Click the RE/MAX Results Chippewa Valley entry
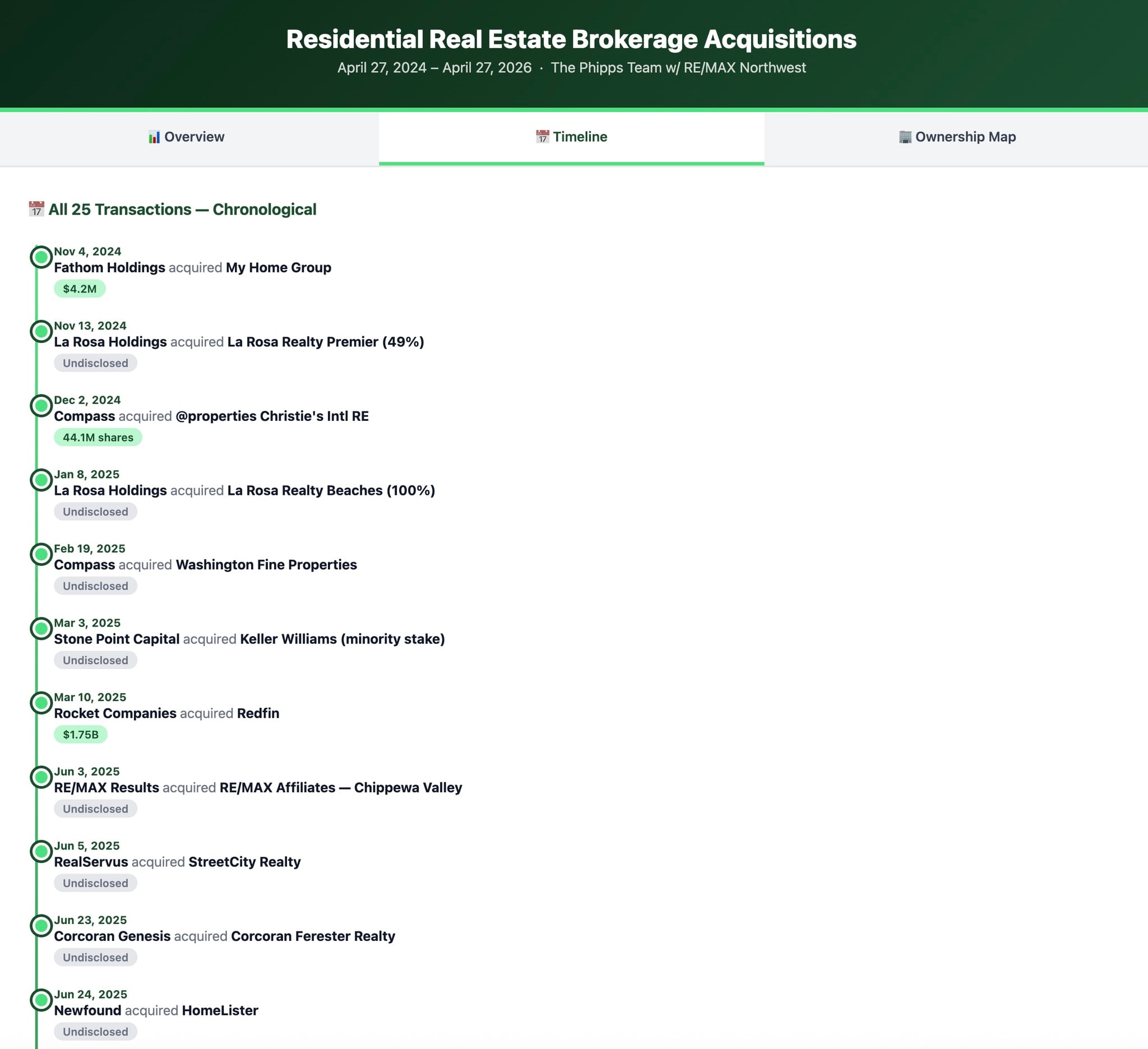 pyautogui.click(x=258, y=788)
